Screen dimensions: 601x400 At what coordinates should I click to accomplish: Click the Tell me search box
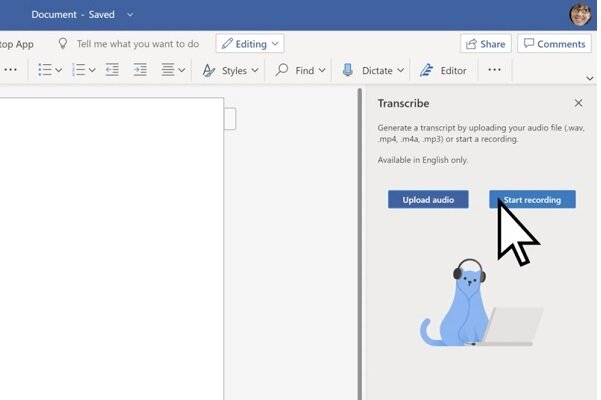[137, 44]
